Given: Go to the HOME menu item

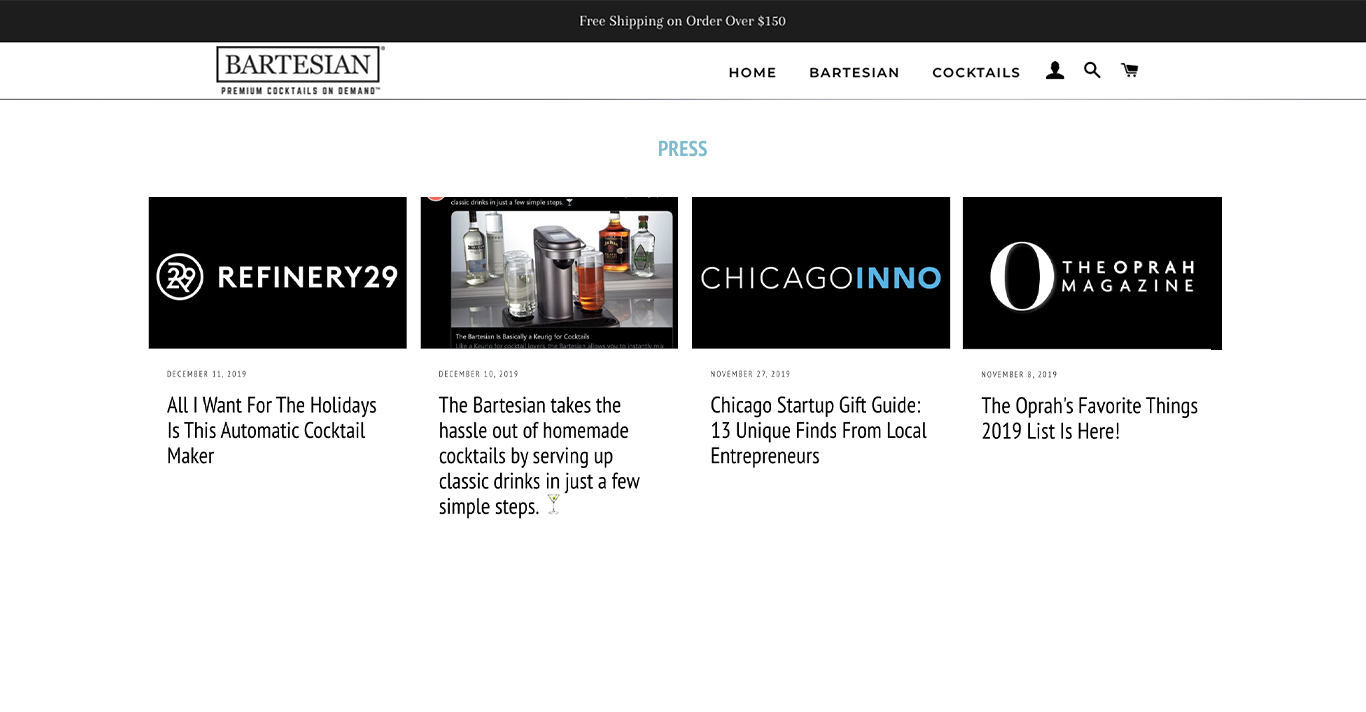Looking at the screenshot, I should (752, 72).
